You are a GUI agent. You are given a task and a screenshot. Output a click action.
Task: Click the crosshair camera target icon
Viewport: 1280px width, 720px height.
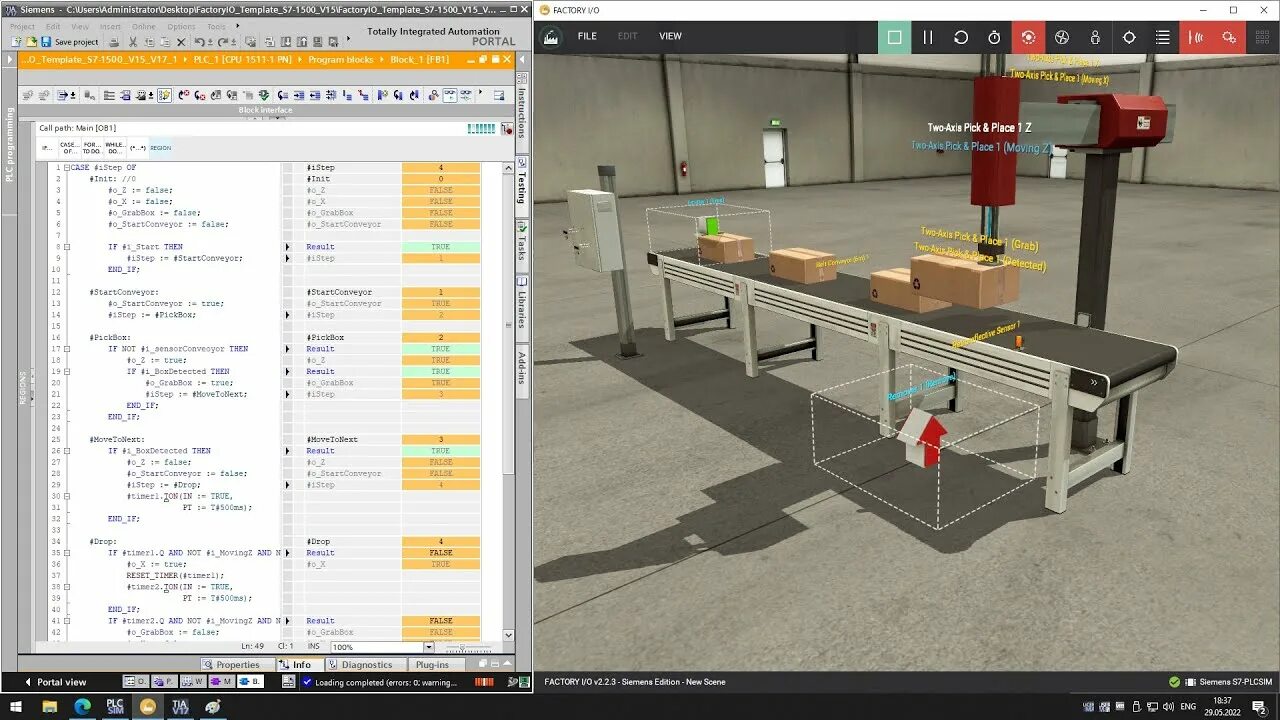point(1129,37)
